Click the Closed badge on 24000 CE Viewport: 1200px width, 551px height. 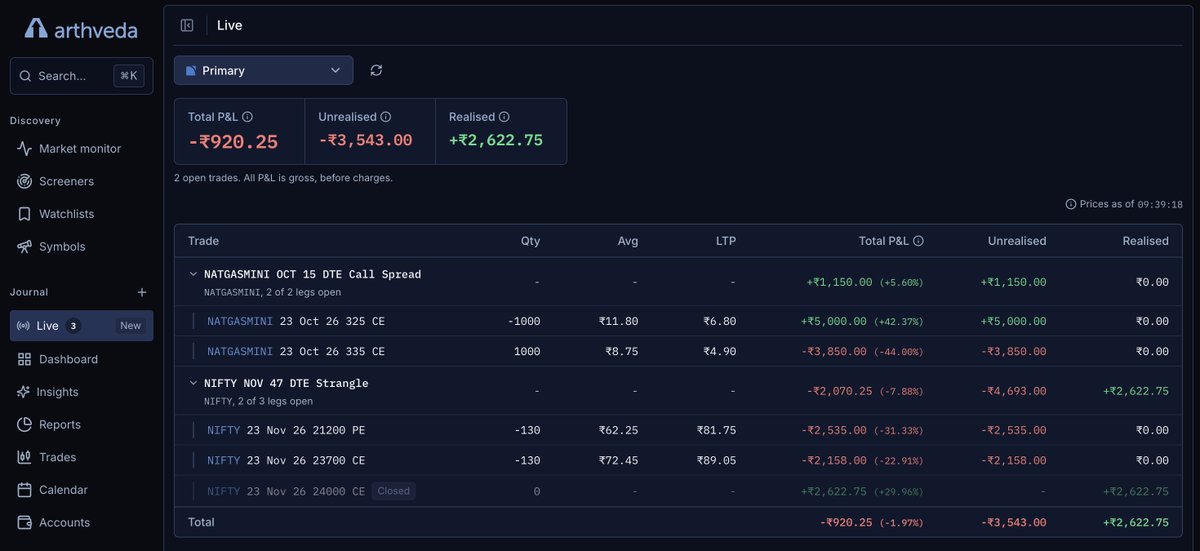coord(393,491)
